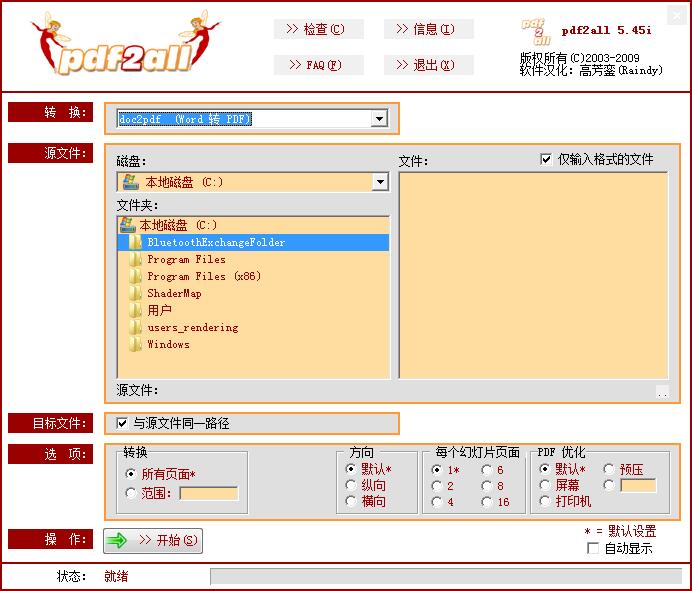Select direction 默认* radio button
This screenshot has width=692, height=591.
(351, 469)
